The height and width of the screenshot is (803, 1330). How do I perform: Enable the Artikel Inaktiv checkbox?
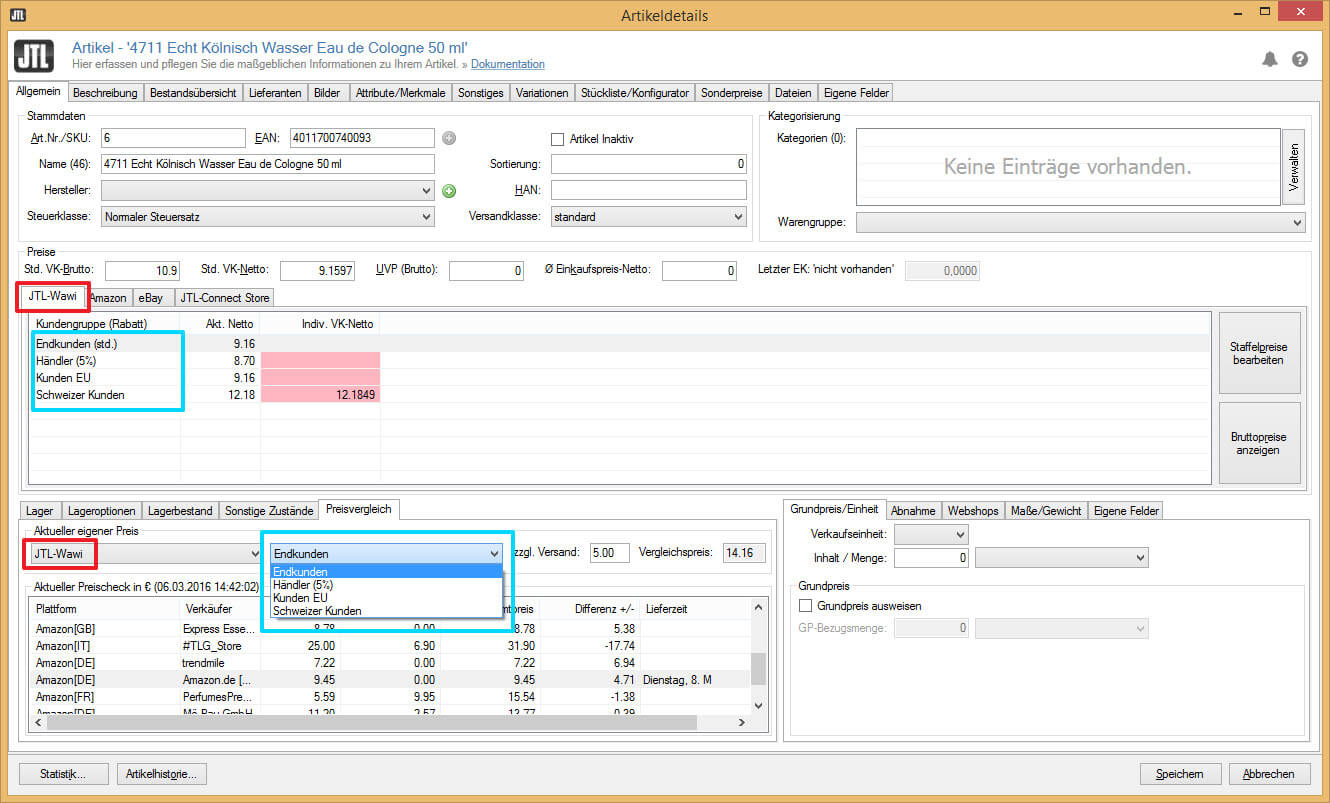pos(558,139)
